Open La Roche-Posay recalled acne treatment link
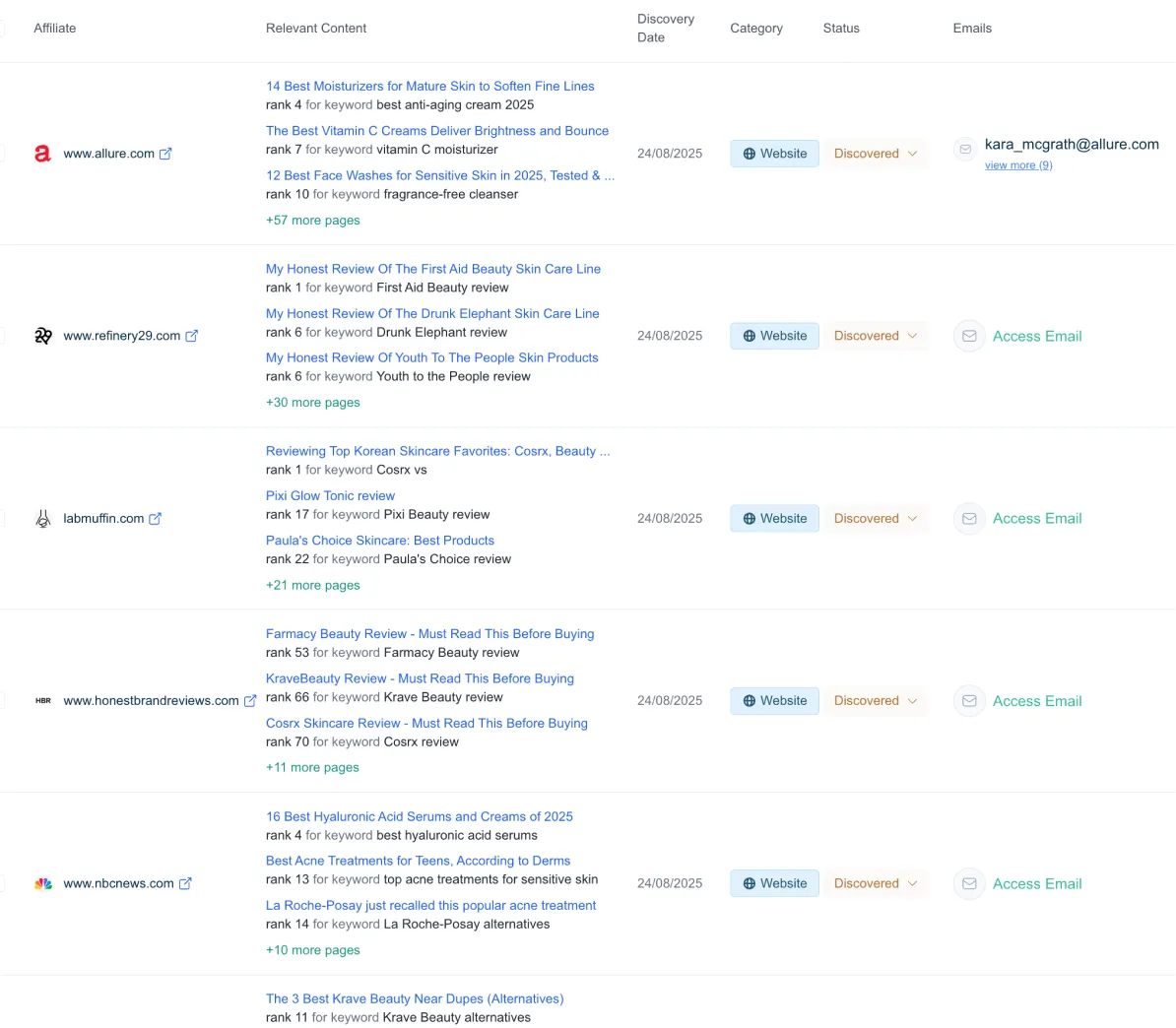The image size is (1176, 1028). click(430, 905)
